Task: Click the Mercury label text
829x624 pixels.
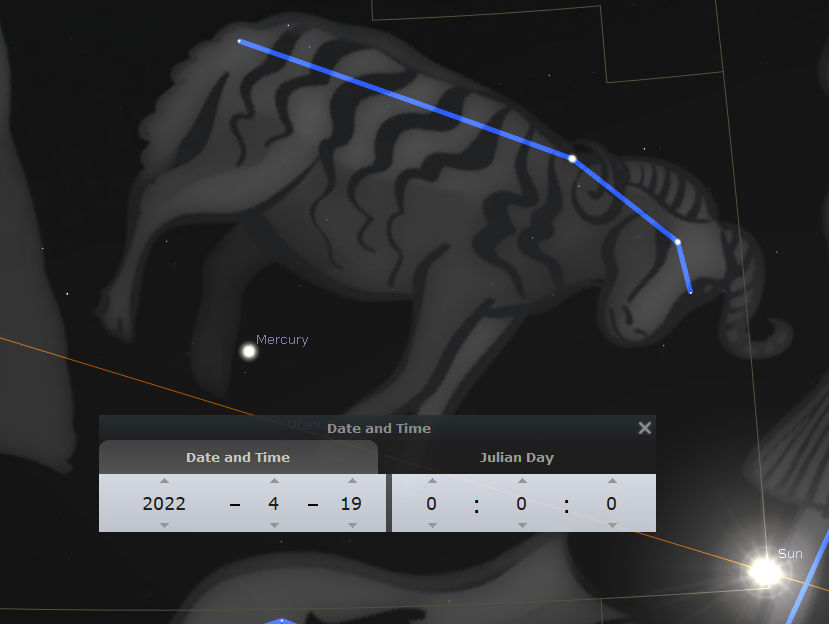Action: coord(282,339)
